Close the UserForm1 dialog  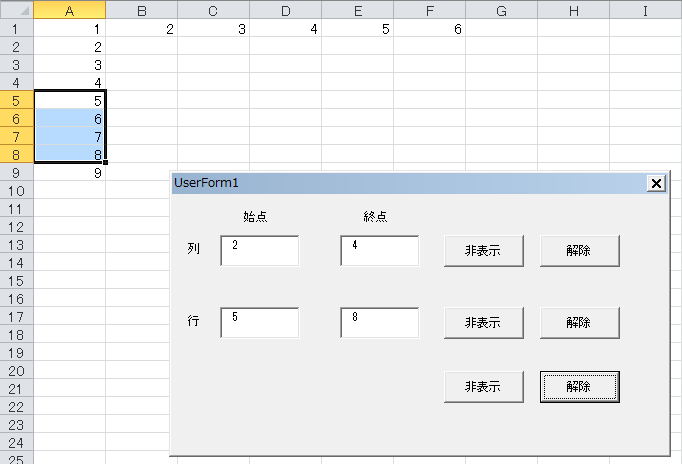click(655, 183)
